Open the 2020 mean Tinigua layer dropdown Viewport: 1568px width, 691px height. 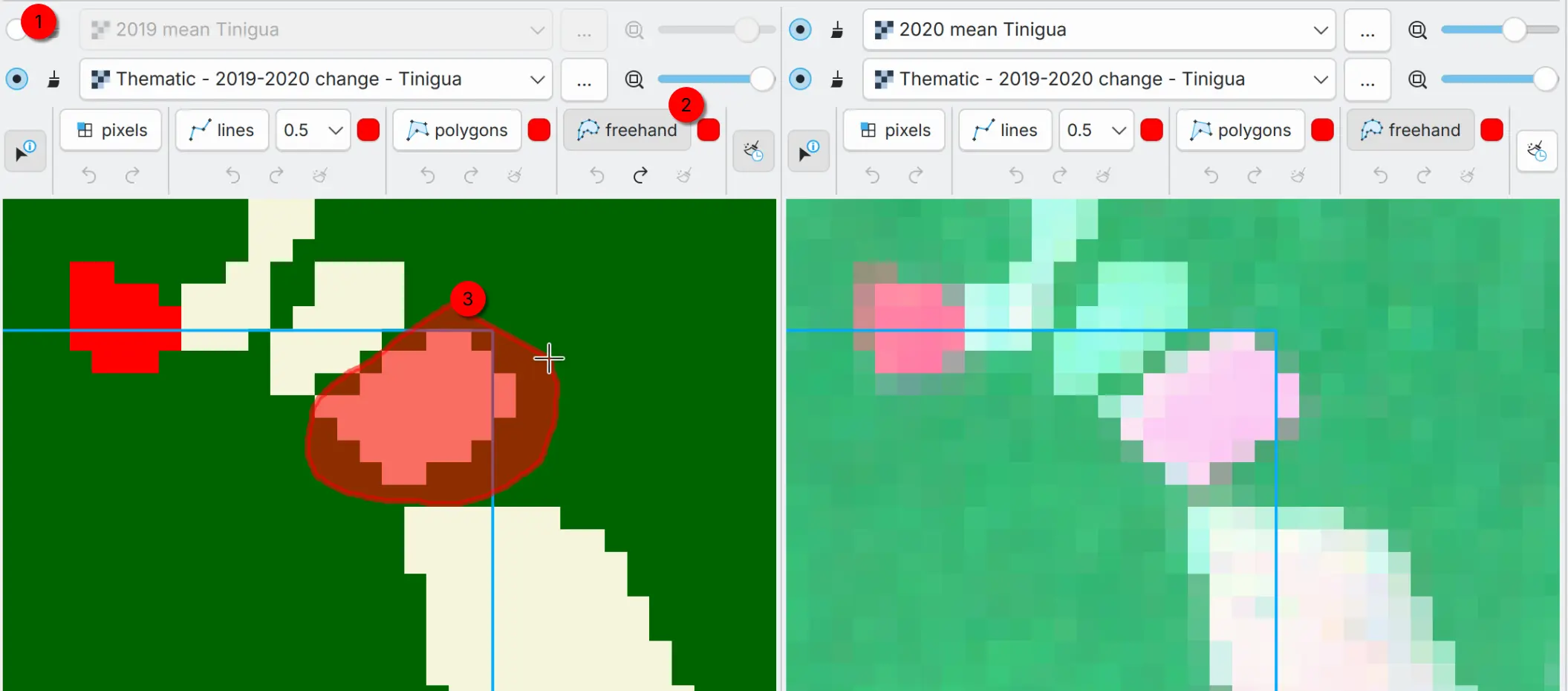tap(1320, 30)
